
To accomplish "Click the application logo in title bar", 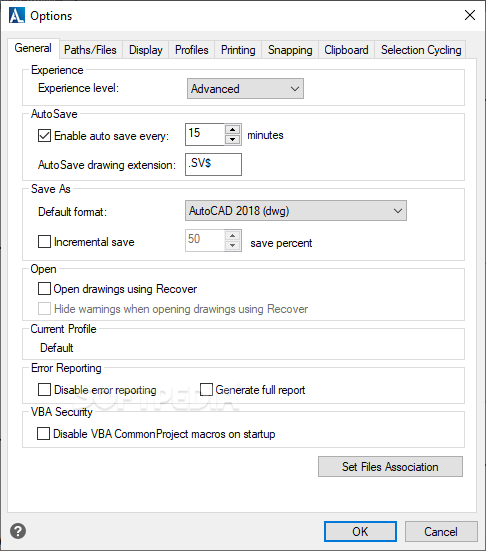I will [17, 15].
